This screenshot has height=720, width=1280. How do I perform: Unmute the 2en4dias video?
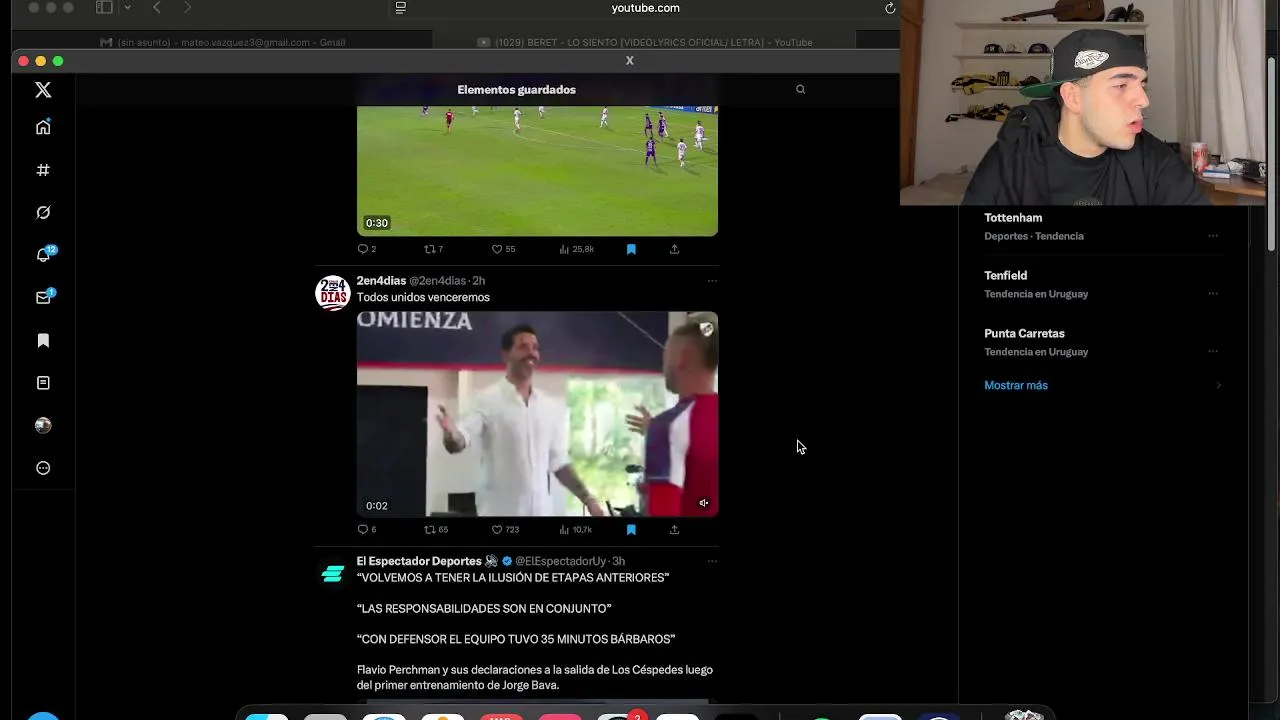coord(704,503)
